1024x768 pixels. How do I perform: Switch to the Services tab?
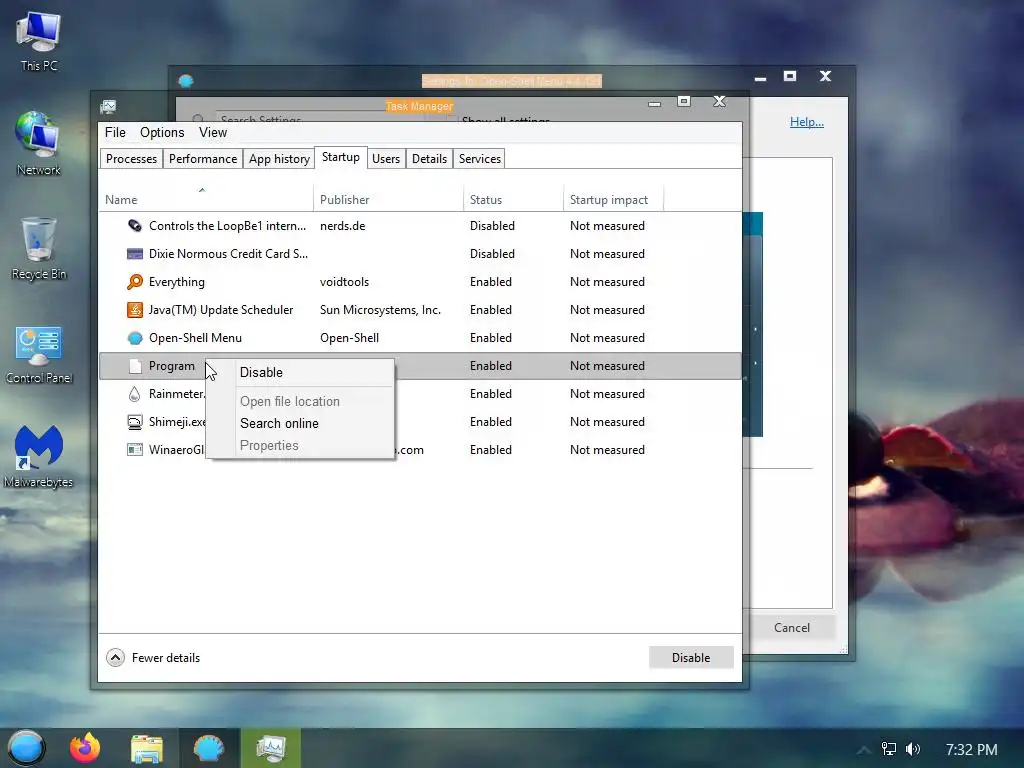(479, 159)
